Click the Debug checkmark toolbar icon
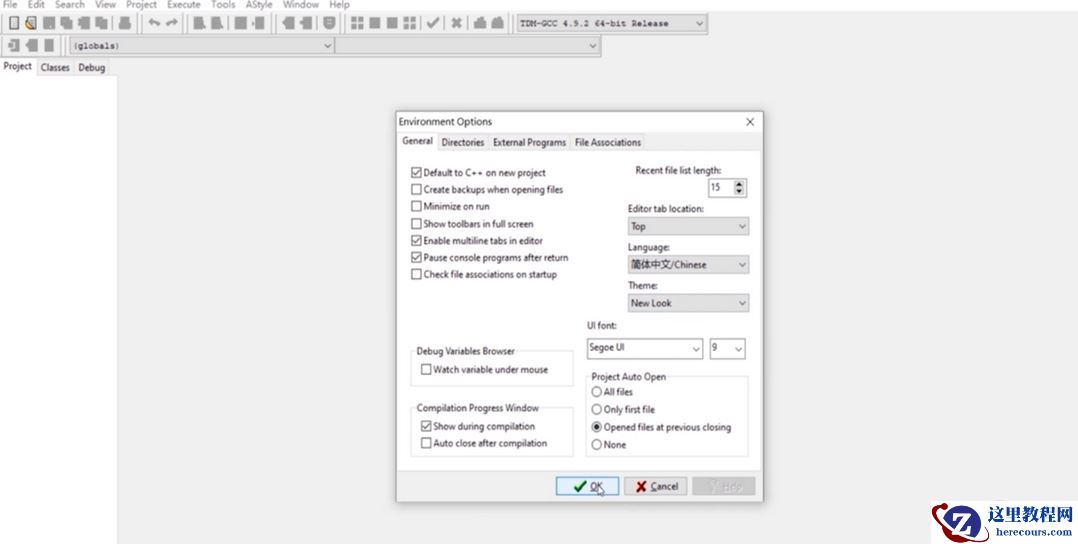 tap(432, 23)
